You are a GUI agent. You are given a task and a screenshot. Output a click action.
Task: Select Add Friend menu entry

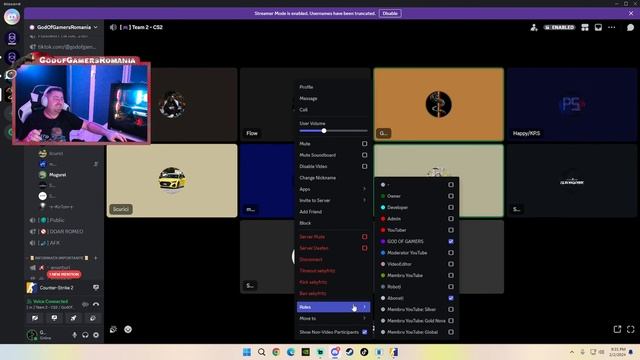click(333, 212)
